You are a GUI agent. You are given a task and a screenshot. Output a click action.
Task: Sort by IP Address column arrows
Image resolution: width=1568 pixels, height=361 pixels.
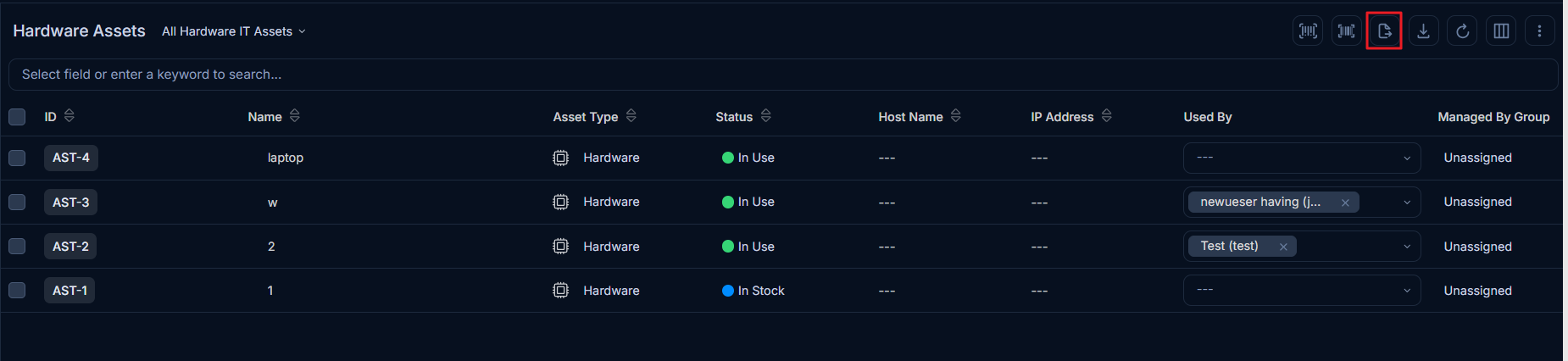click(x=1107, y=115)
